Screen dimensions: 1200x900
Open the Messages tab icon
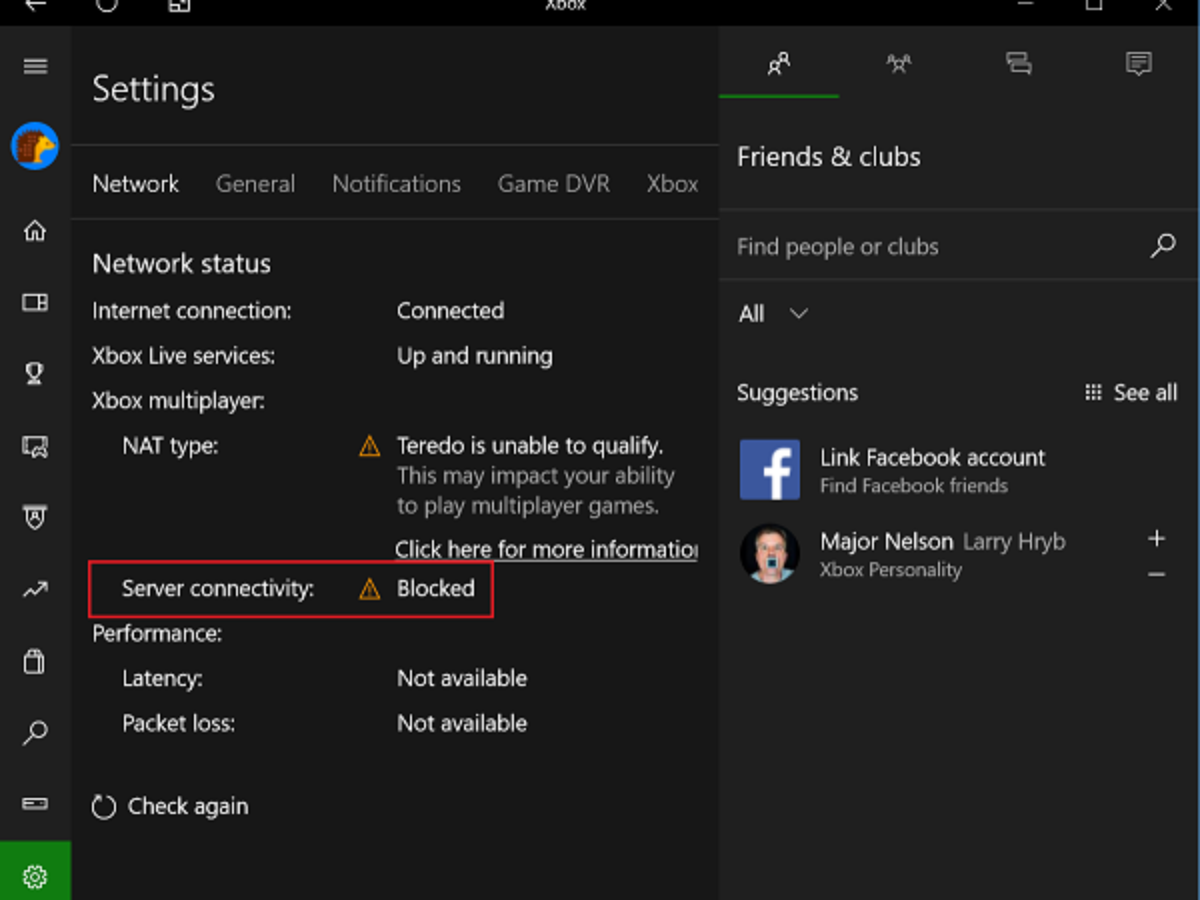point(1018,65)
